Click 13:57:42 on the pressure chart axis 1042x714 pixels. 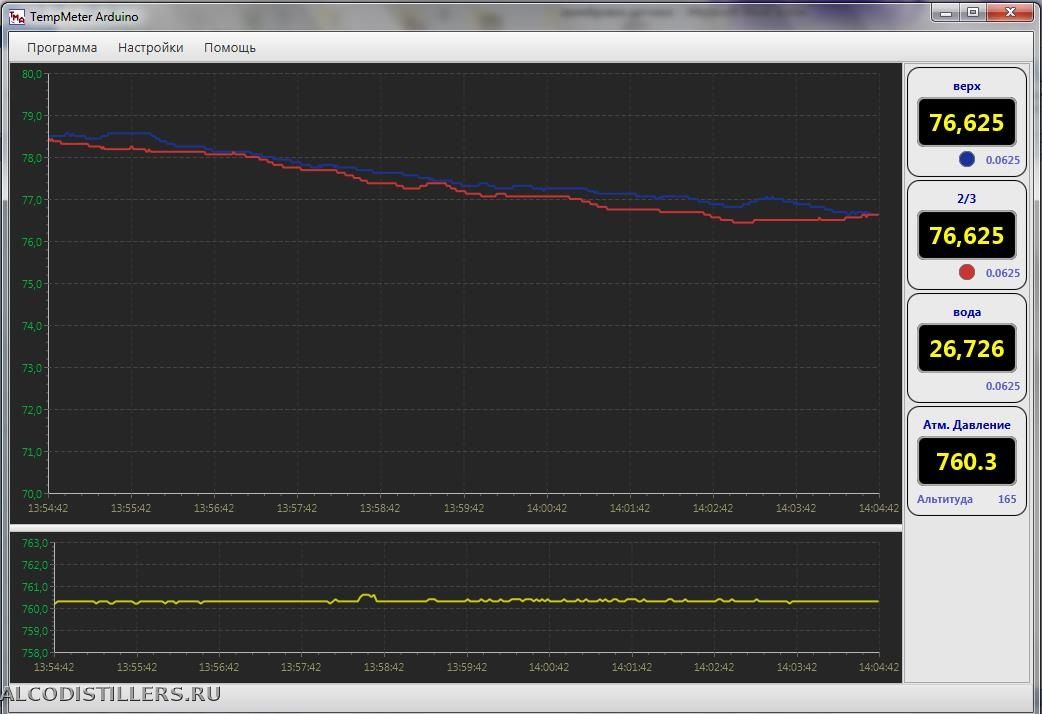click(301, 667)
